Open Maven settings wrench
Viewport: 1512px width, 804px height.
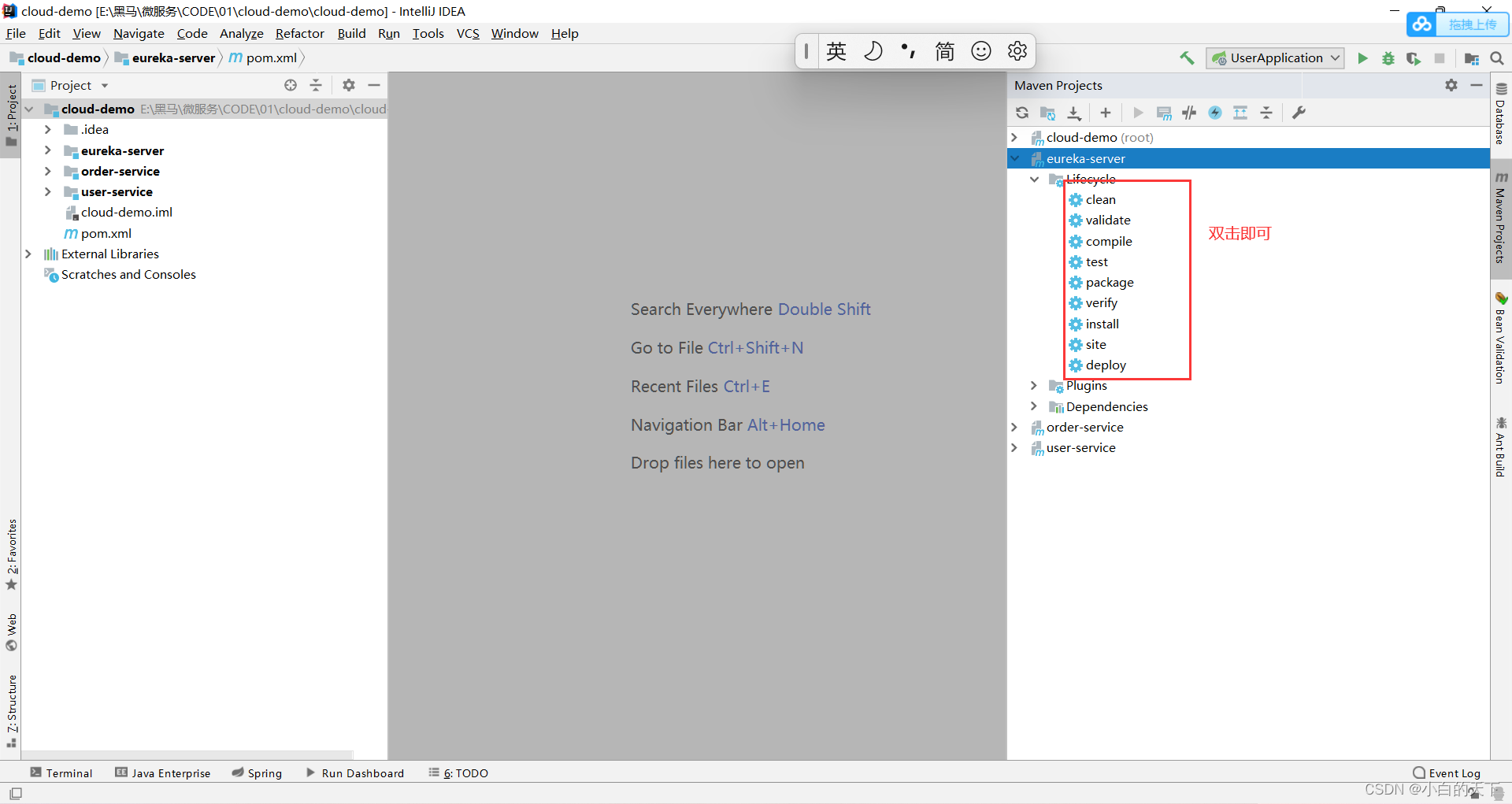pyautogui.click(x=1299, y=113)
